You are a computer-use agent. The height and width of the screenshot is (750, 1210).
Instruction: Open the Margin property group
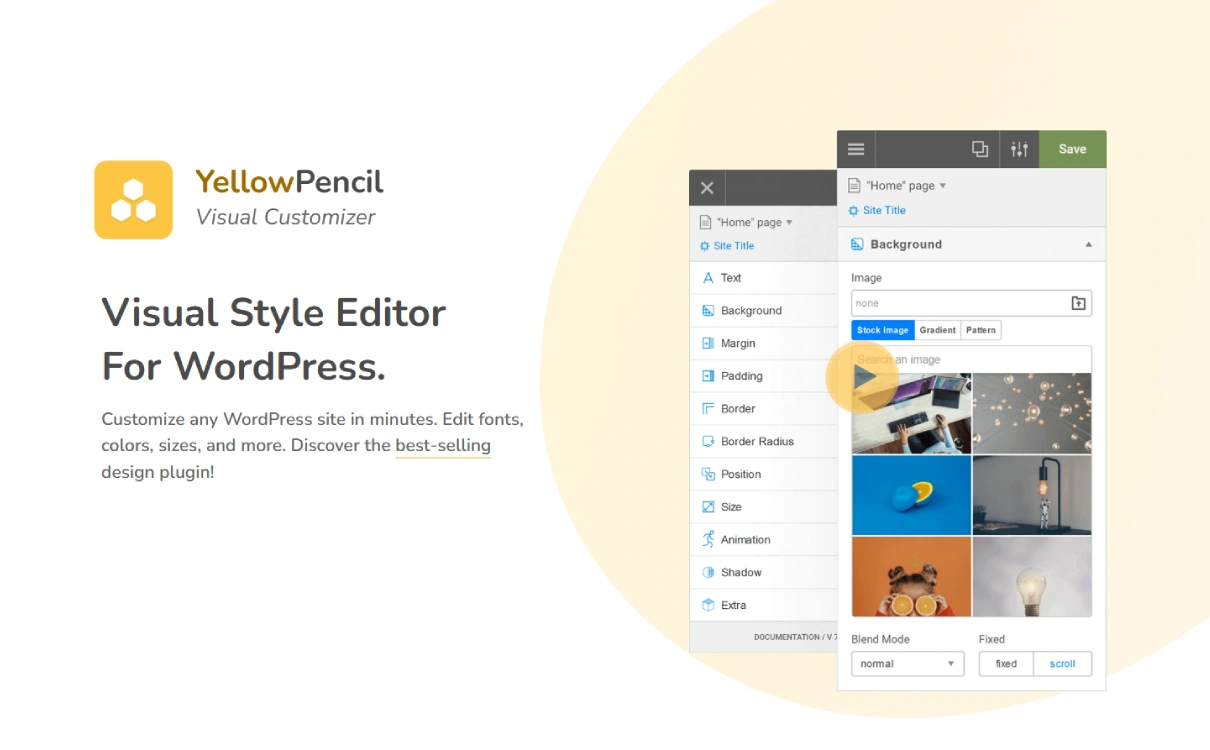[763, 344]
